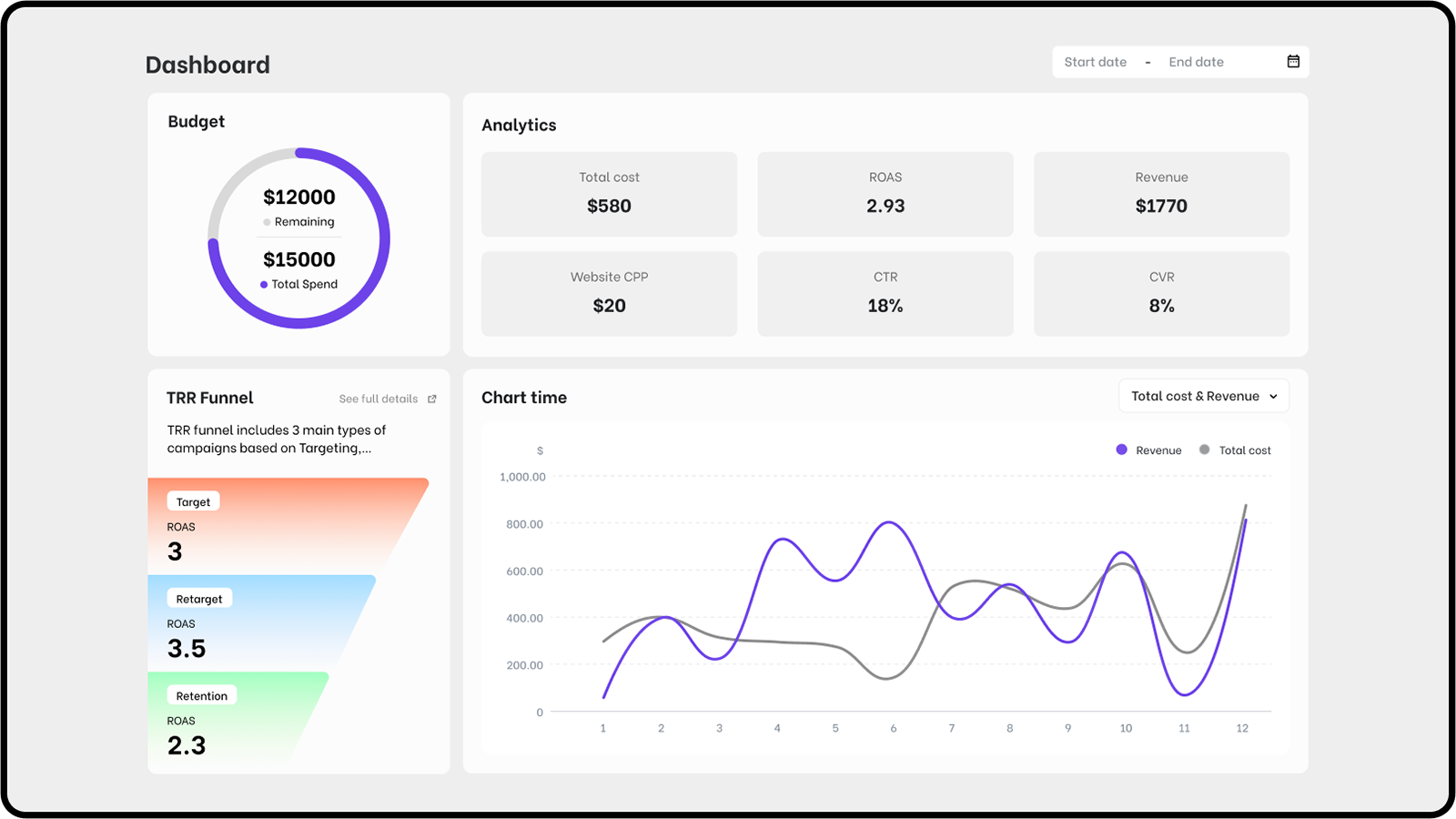This screenshot has width=1456, height=819.
Task: Click the Retention ROAS value 2.3
Action: tap(187, 746)
